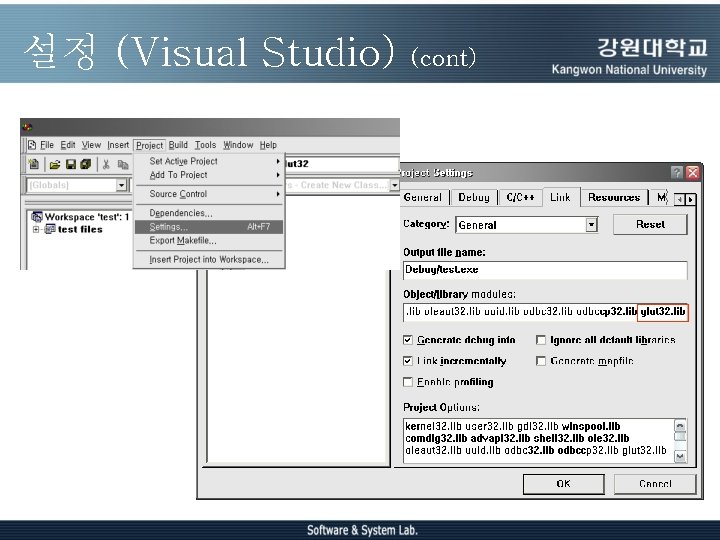Viewport: 720px width, 540px height.
Task: Open the Edit menu
Action: [68, 145]
